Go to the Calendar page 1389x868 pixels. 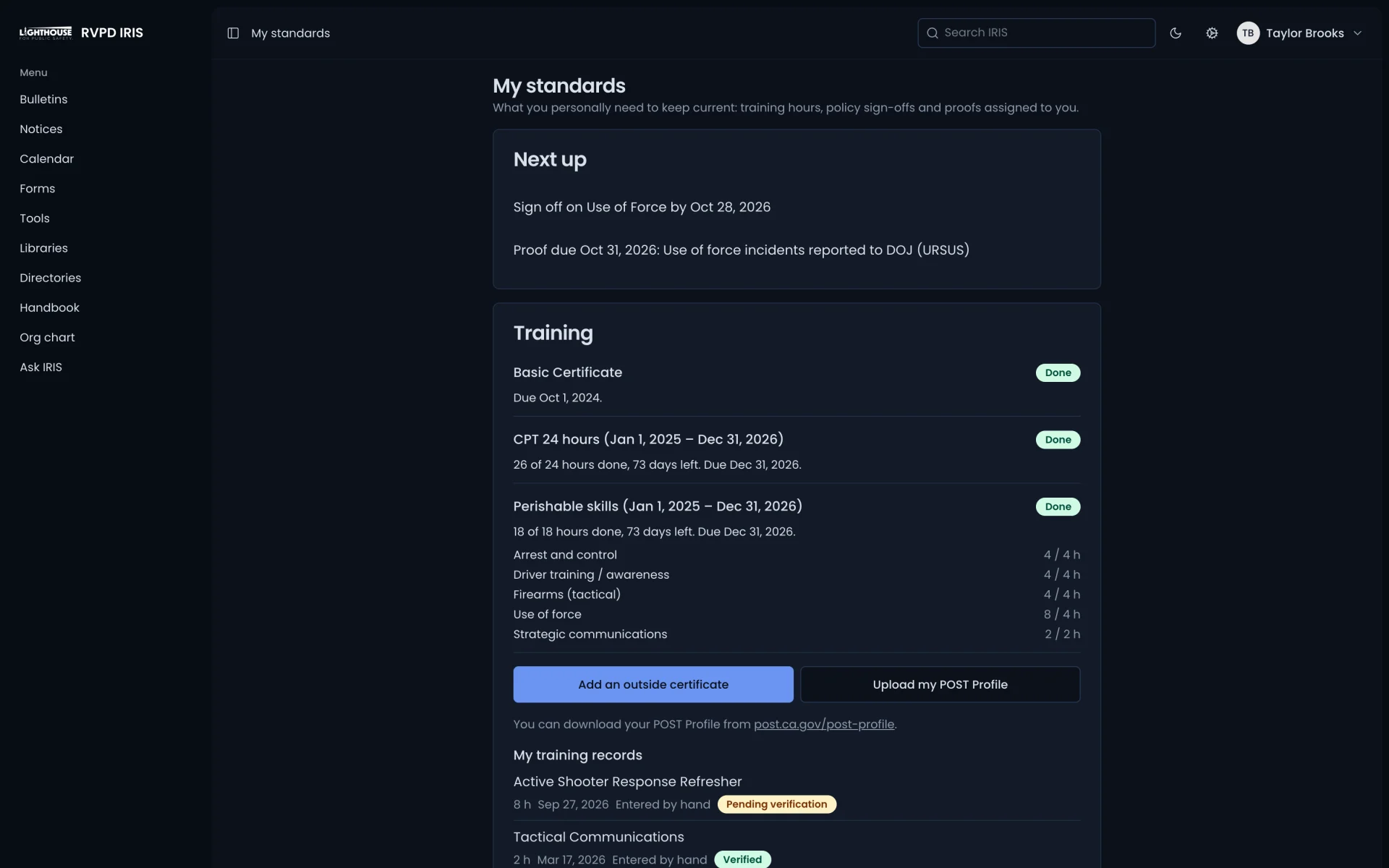(x=47, y=158)
